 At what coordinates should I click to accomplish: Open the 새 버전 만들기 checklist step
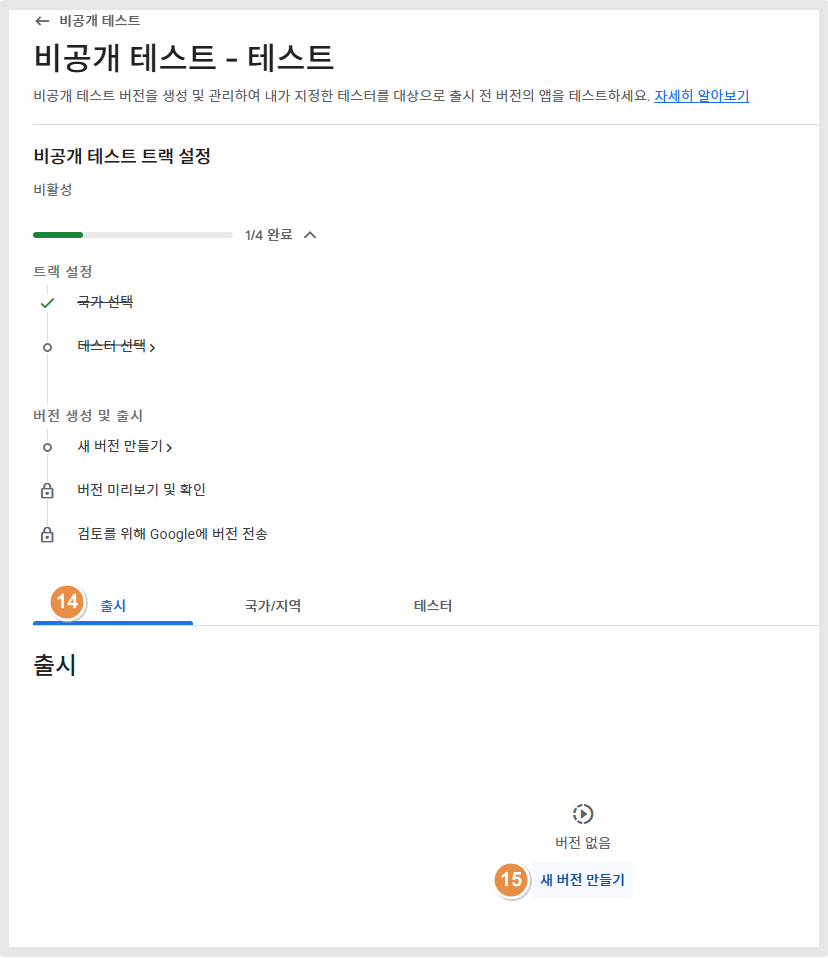(125, 447)
